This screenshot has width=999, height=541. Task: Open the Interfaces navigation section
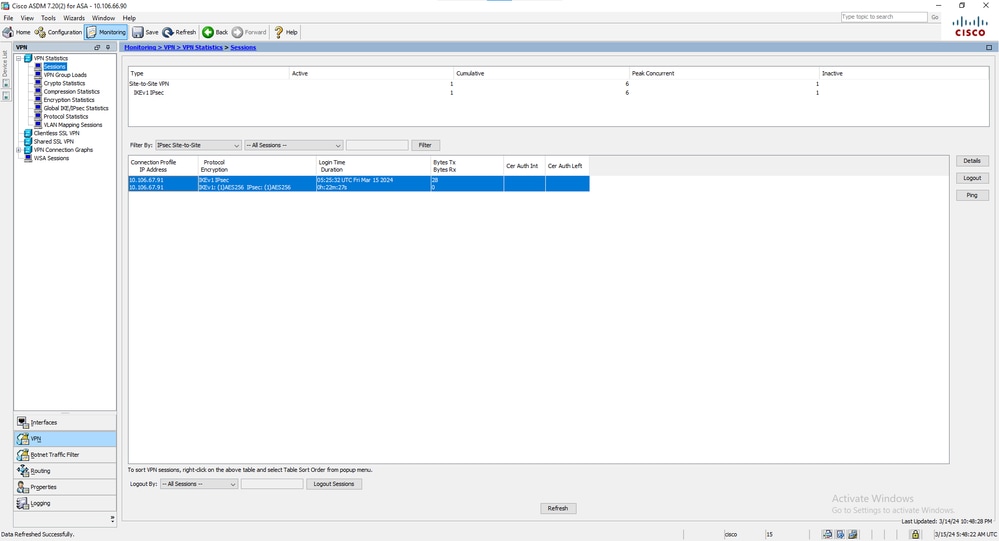coord(65,422)
